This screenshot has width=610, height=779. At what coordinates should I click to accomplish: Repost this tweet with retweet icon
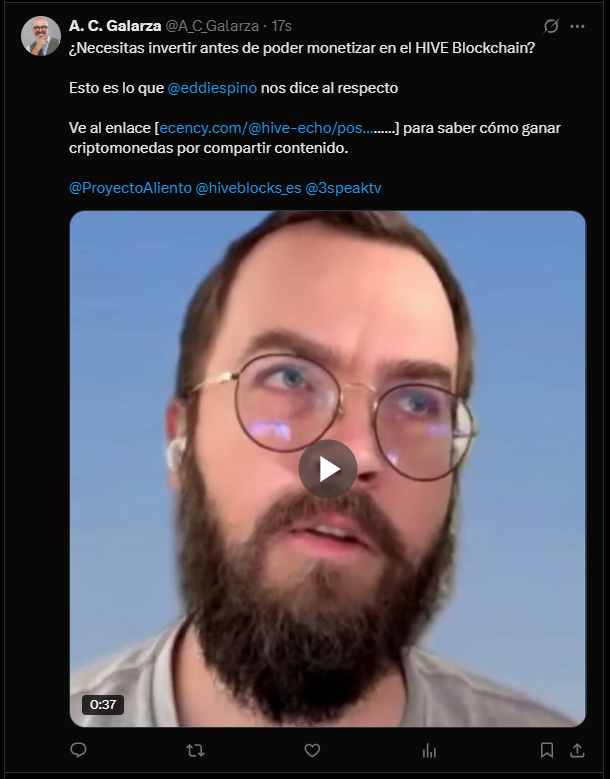195,750
